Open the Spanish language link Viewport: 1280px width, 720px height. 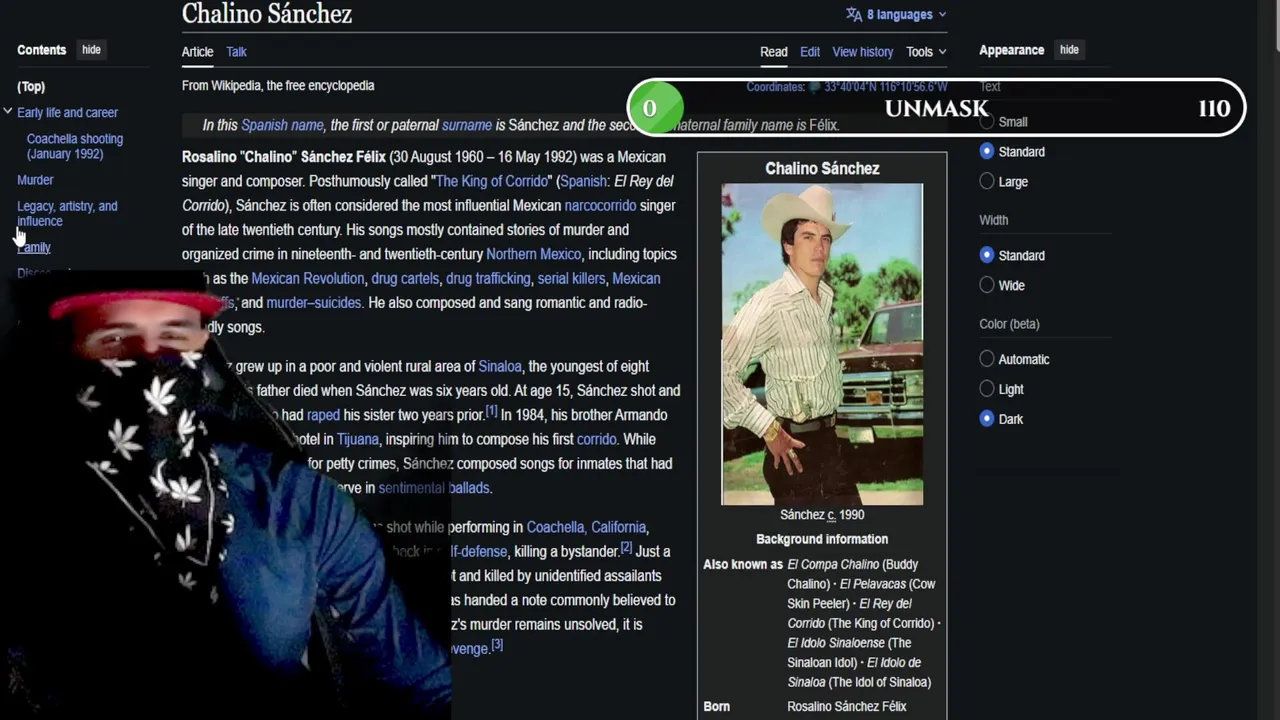pyautogui.click(x=583, y=181)
